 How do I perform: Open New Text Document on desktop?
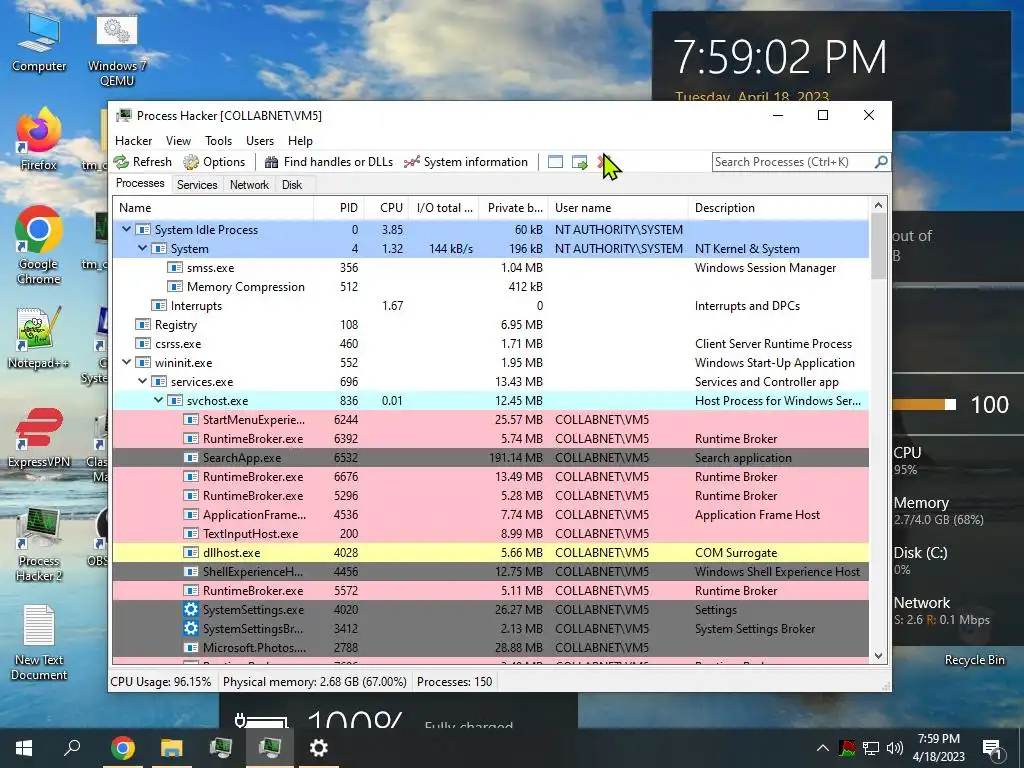39,643
